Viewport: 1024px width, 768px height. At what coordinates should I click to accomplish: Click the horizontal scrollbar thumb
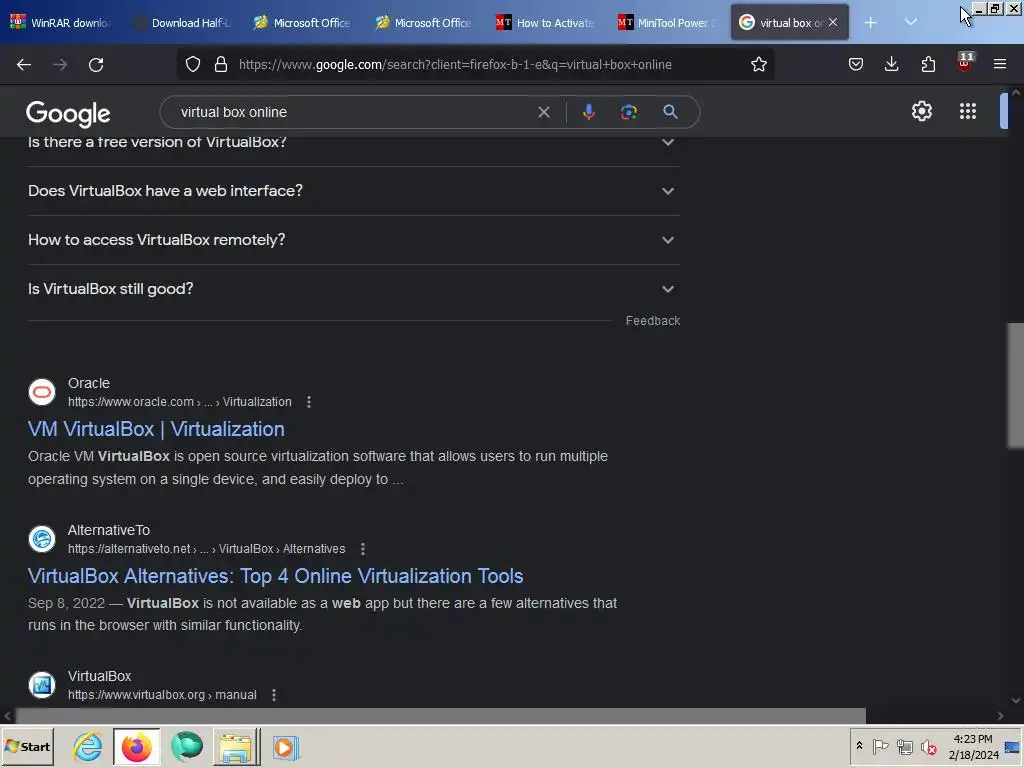tap(441, 716)
